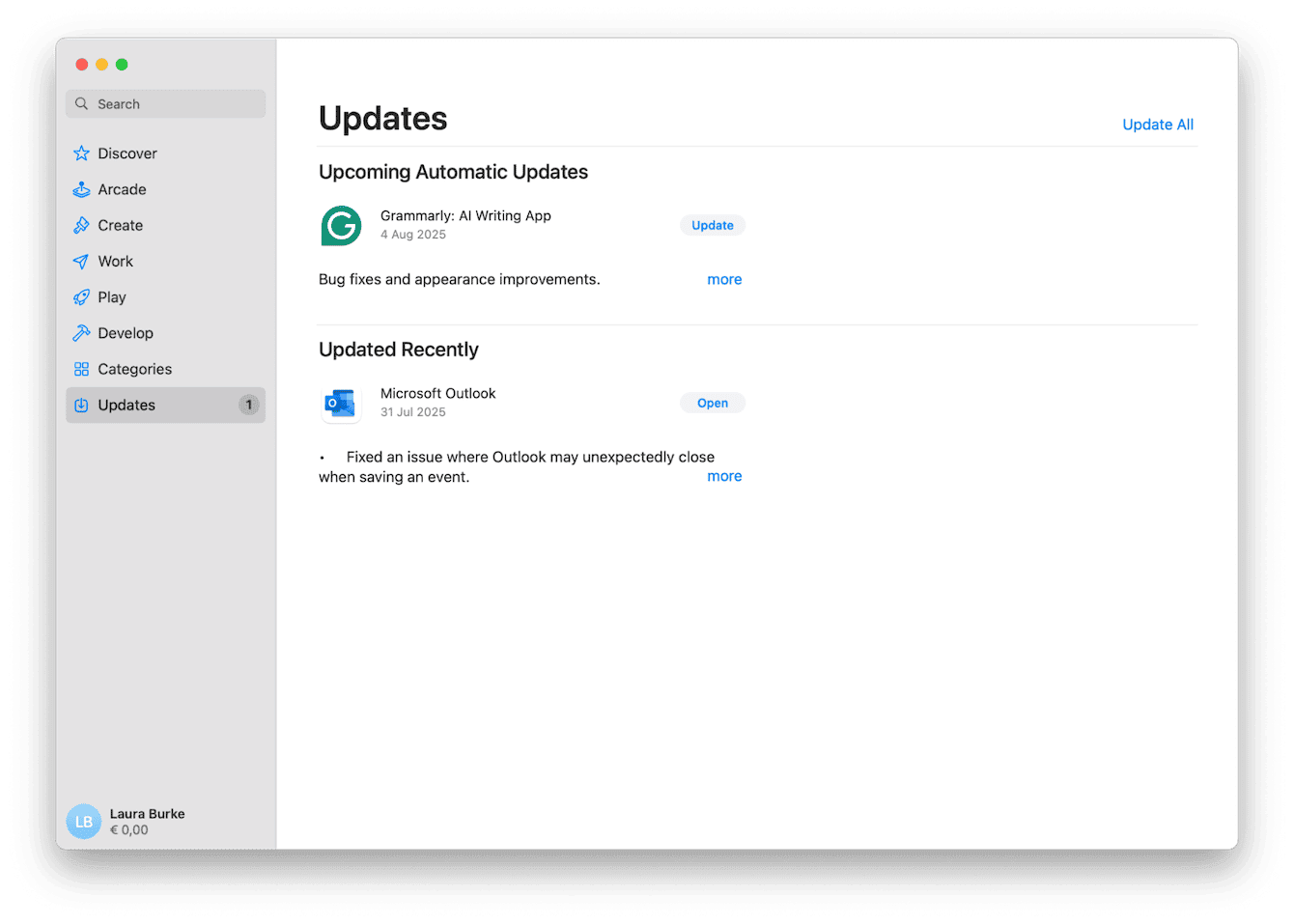Select the Play sidebar icon

(x=82, y=296)
